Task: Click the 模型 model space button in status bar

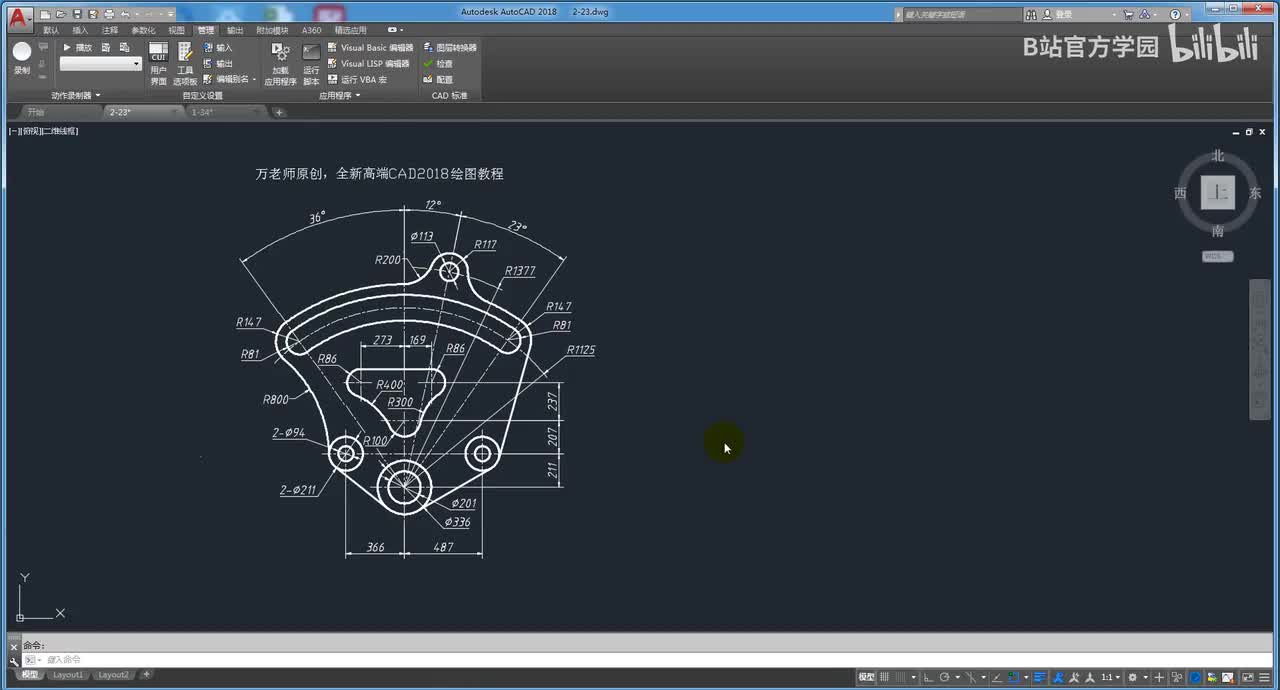Action: pyautogui.click(x=867, y=677)
